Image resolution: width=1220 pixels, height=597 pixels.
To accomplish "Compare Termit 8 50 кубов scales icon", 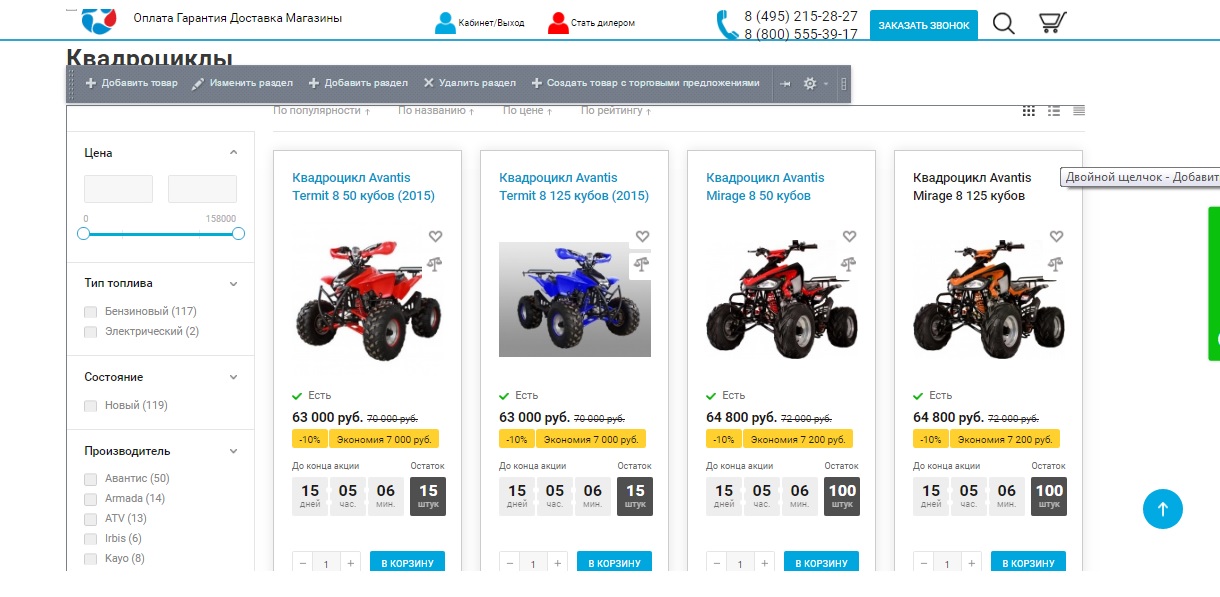I will 435,264.
